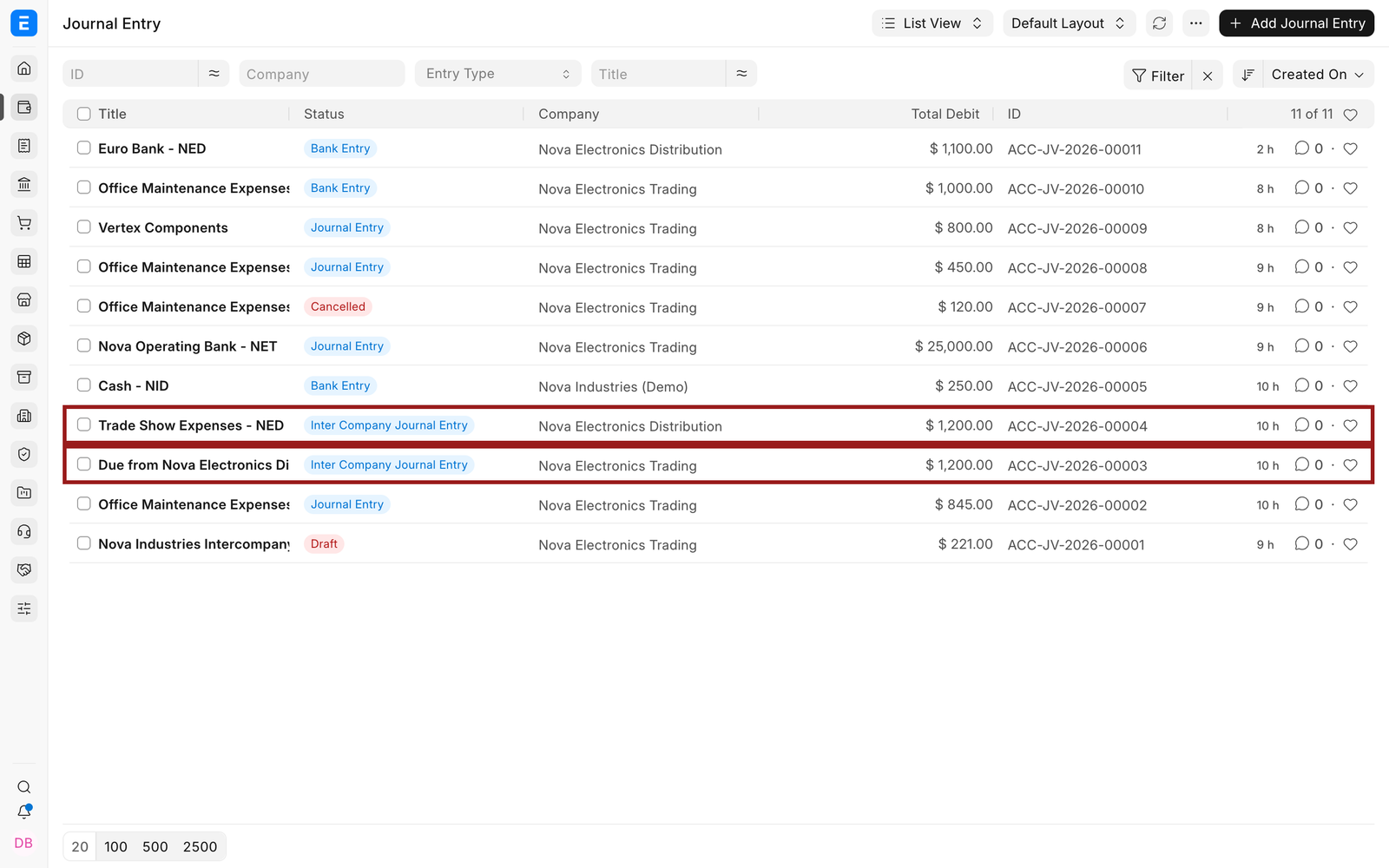Click the Draft status badge
This screenshot has height=868, width=1389.
[x=324, y=544]
